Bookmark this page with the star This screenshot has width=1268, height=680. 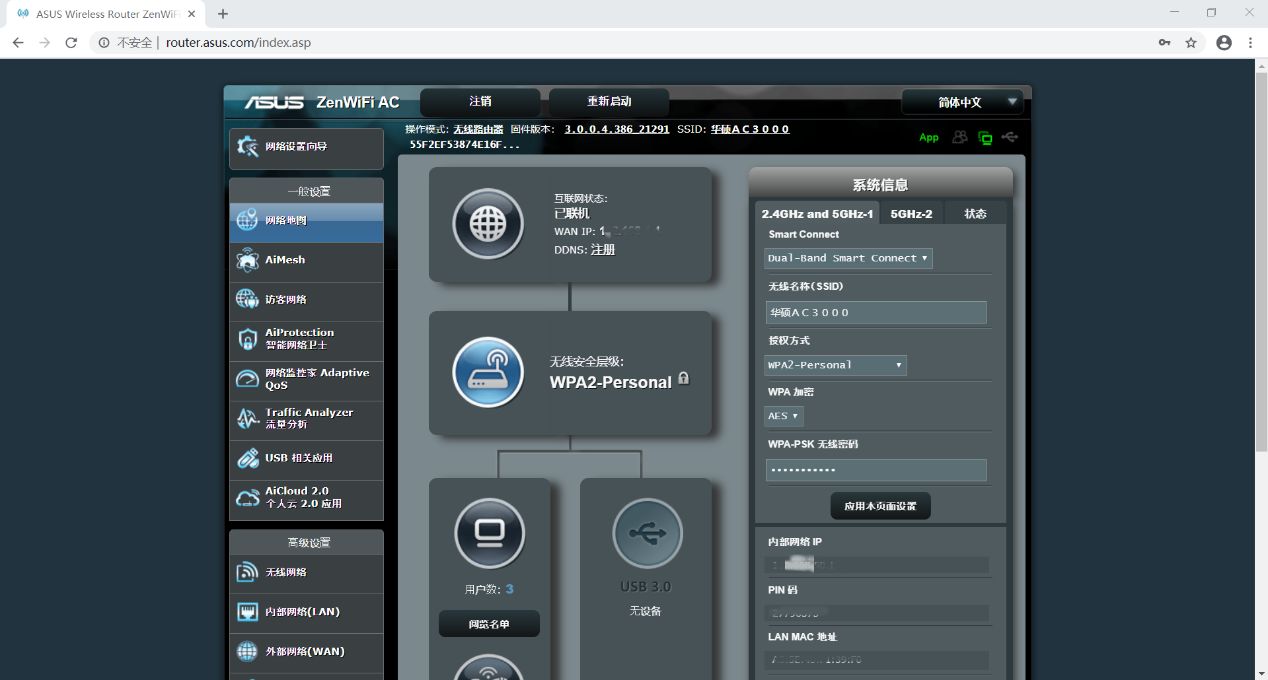(1191, 43)
